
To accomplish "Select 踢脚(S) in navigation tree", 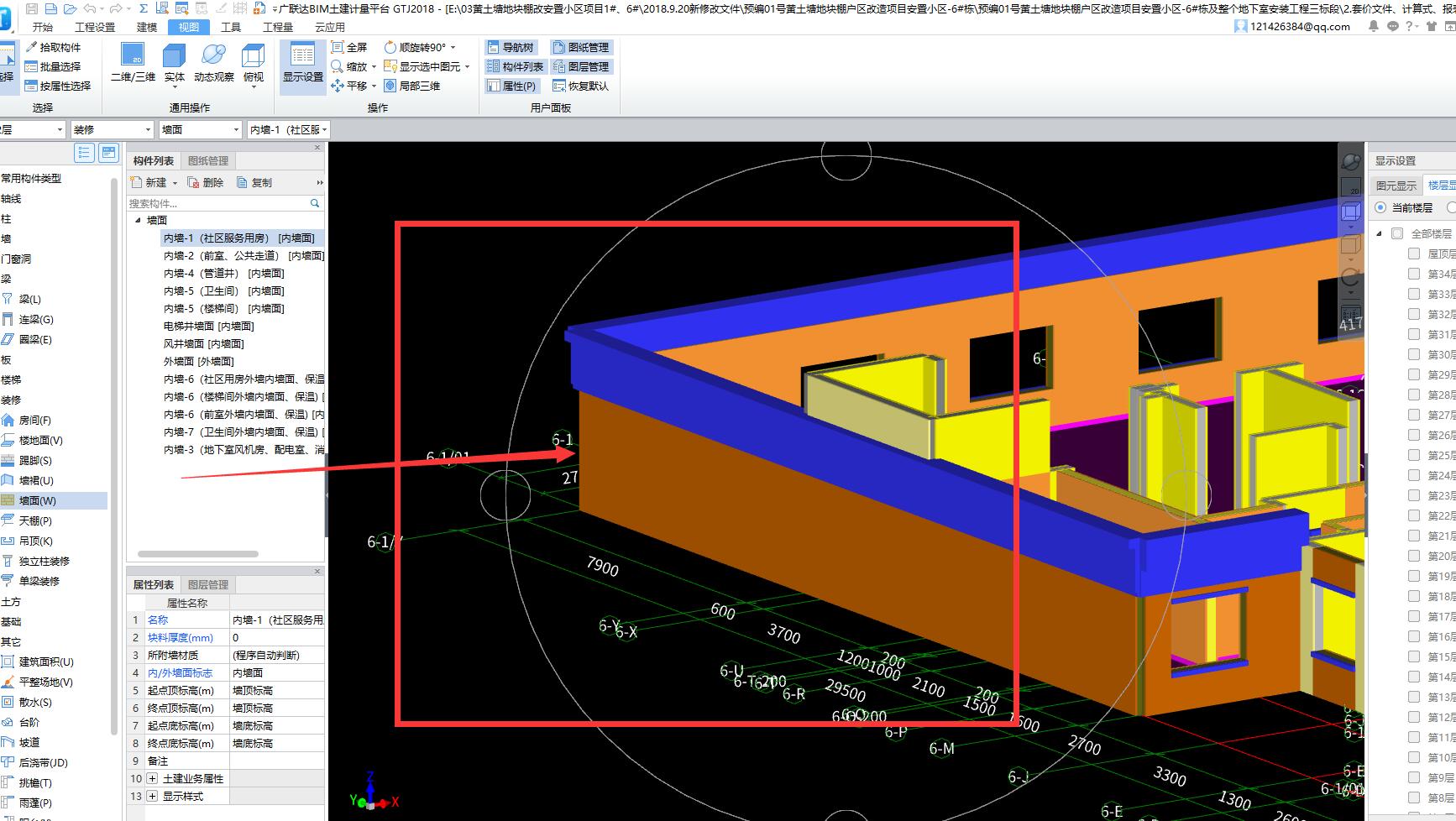I will click(28, 460).
